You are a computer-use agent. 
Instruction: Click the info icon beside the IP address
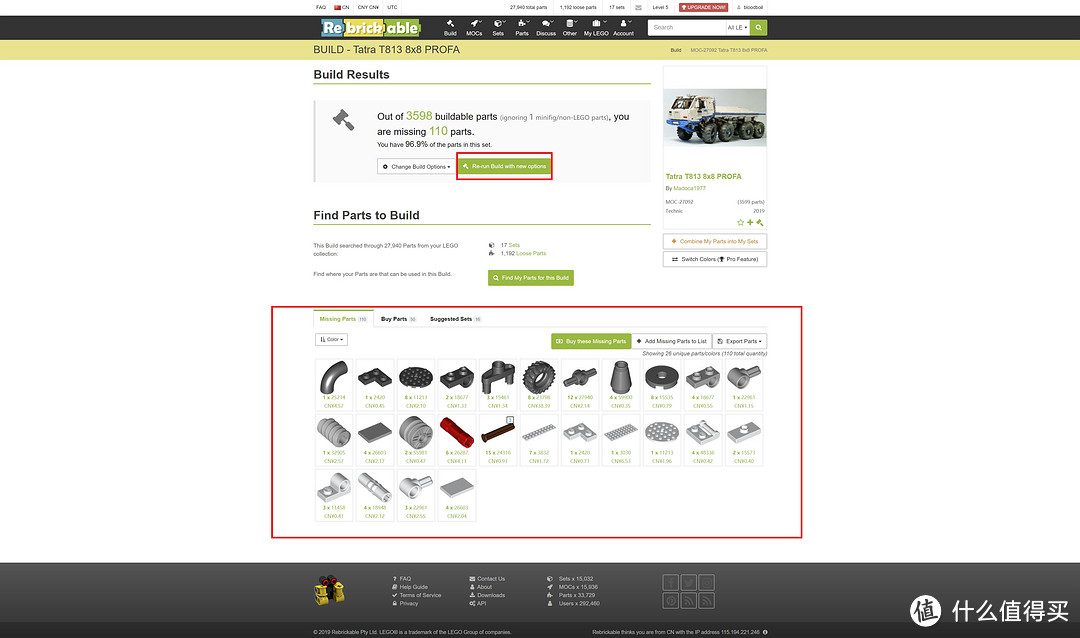[765, 632]
